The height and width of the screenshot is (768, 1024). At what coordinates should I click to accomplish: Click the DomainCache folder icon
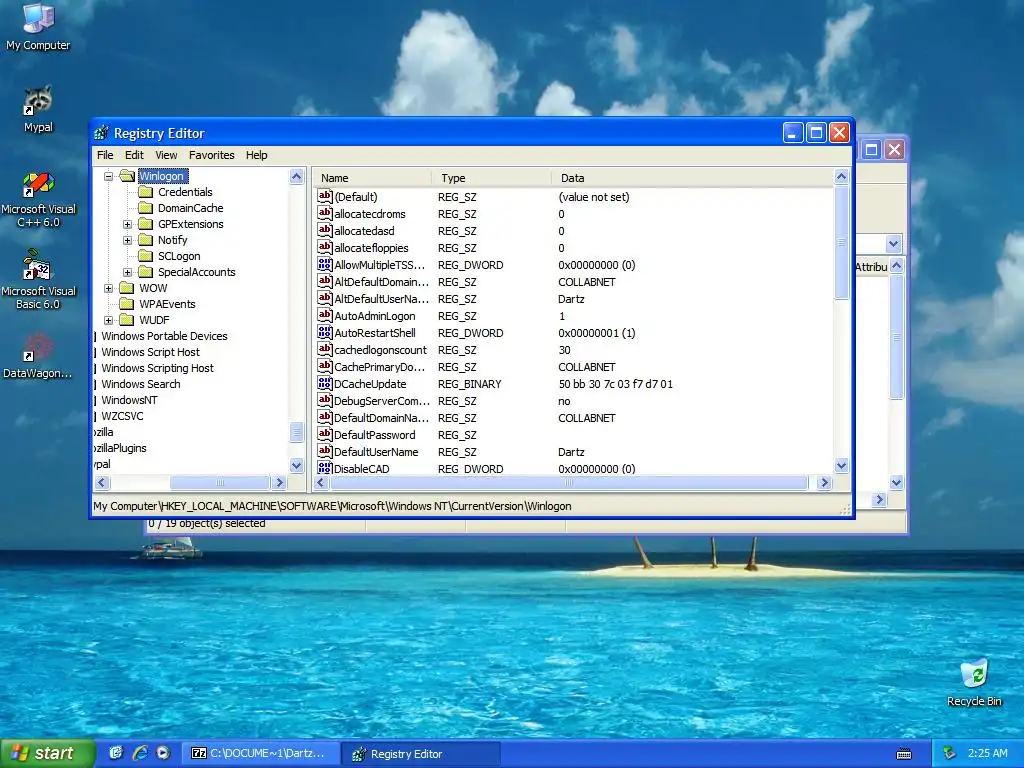pyautogui.click(x=146, y=208)
